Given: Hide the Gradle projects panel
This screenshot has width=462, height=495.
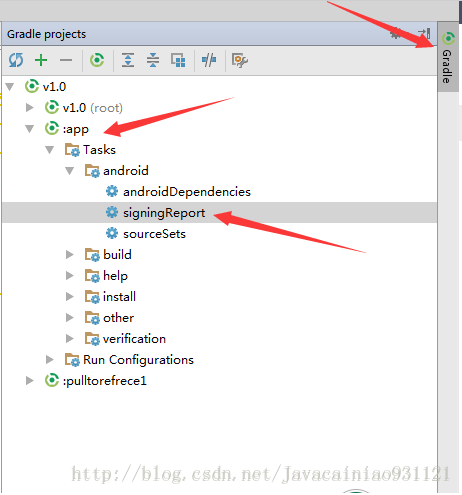Looking at the screenshot, I should pos(424,33).
